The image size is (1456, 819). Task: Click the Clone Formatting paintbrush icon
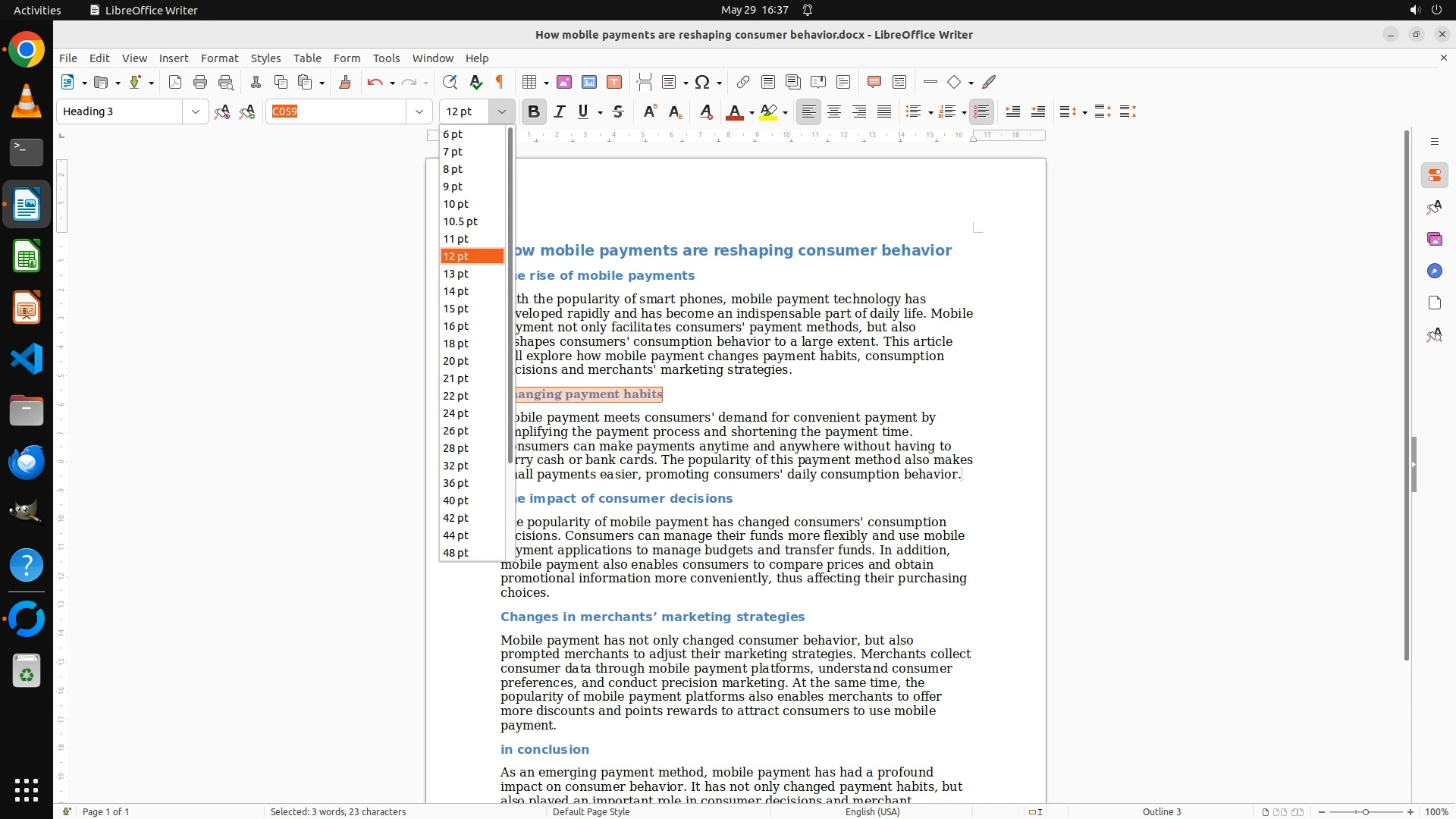345,82
